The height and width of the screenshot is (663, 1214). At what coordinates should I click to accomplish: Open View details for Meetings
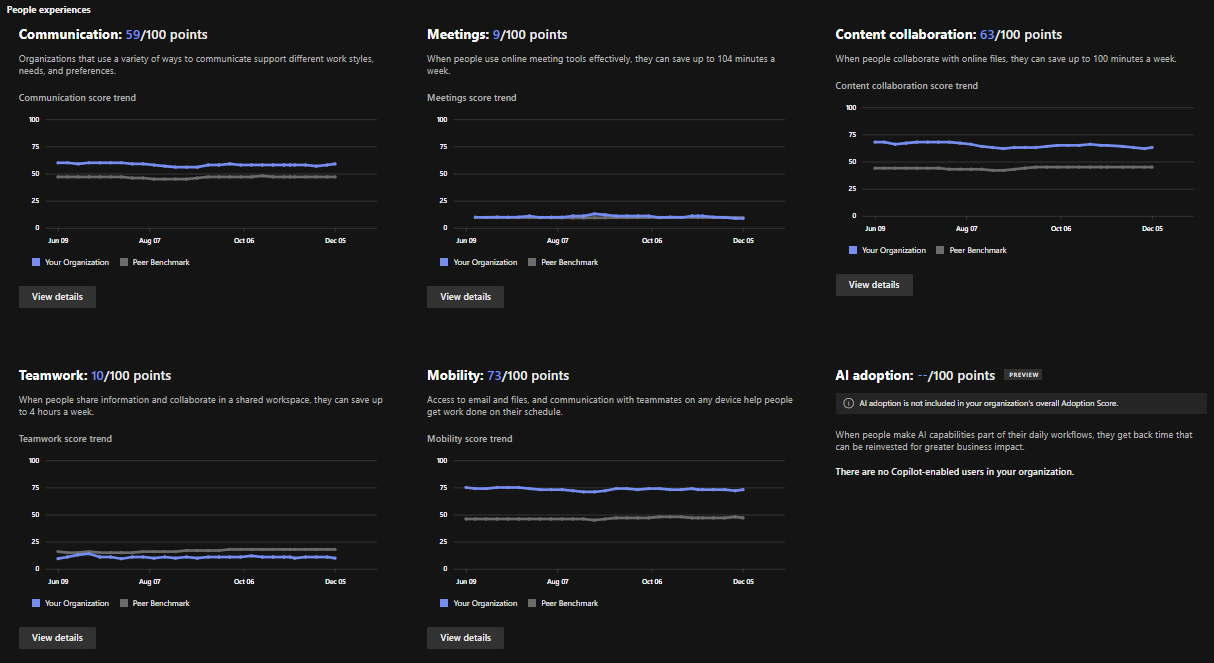(465, 296)
